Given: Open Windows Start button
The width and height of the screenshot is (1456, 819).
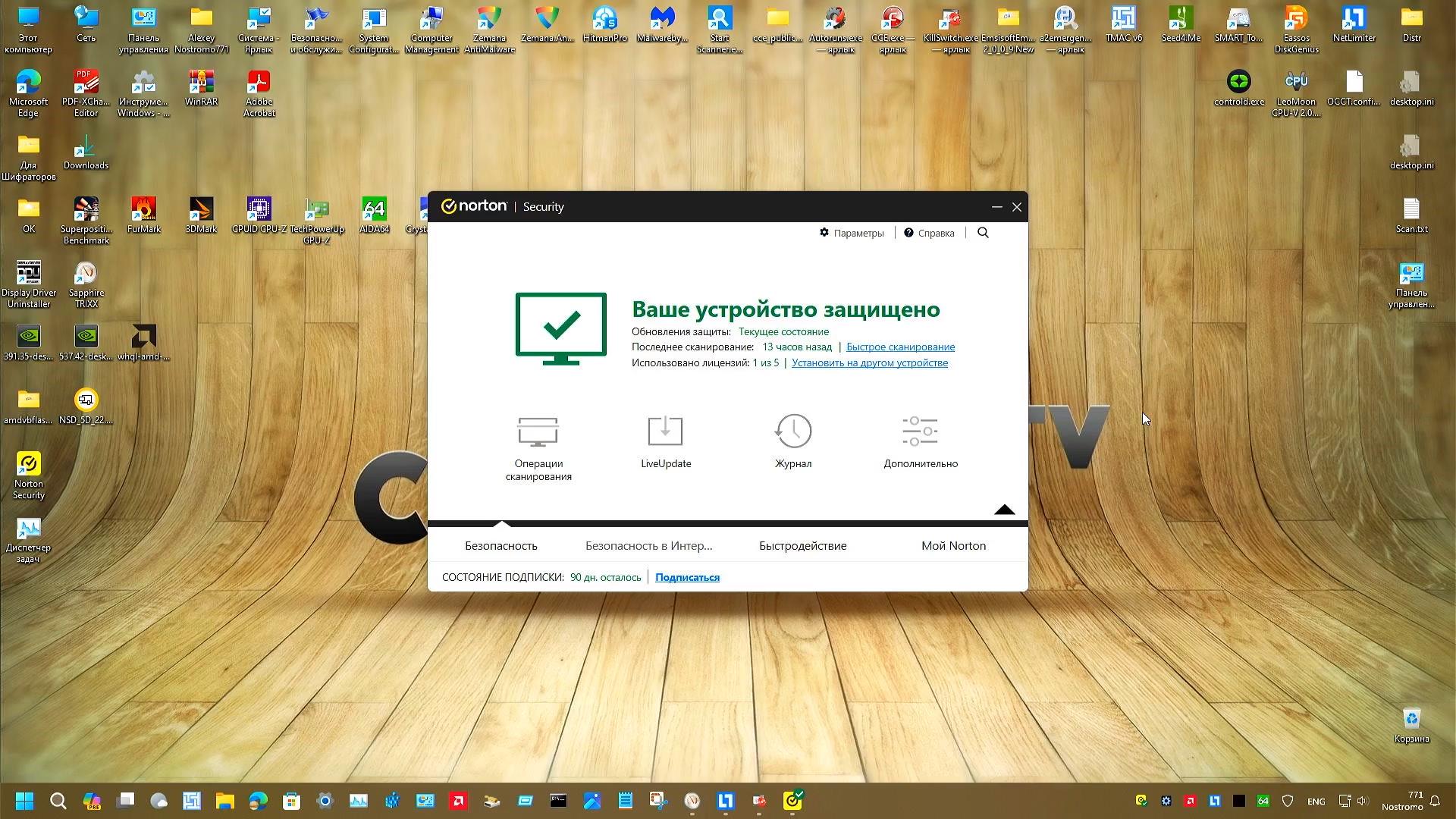Looking at the screenshot, I should tap(24, 801).
